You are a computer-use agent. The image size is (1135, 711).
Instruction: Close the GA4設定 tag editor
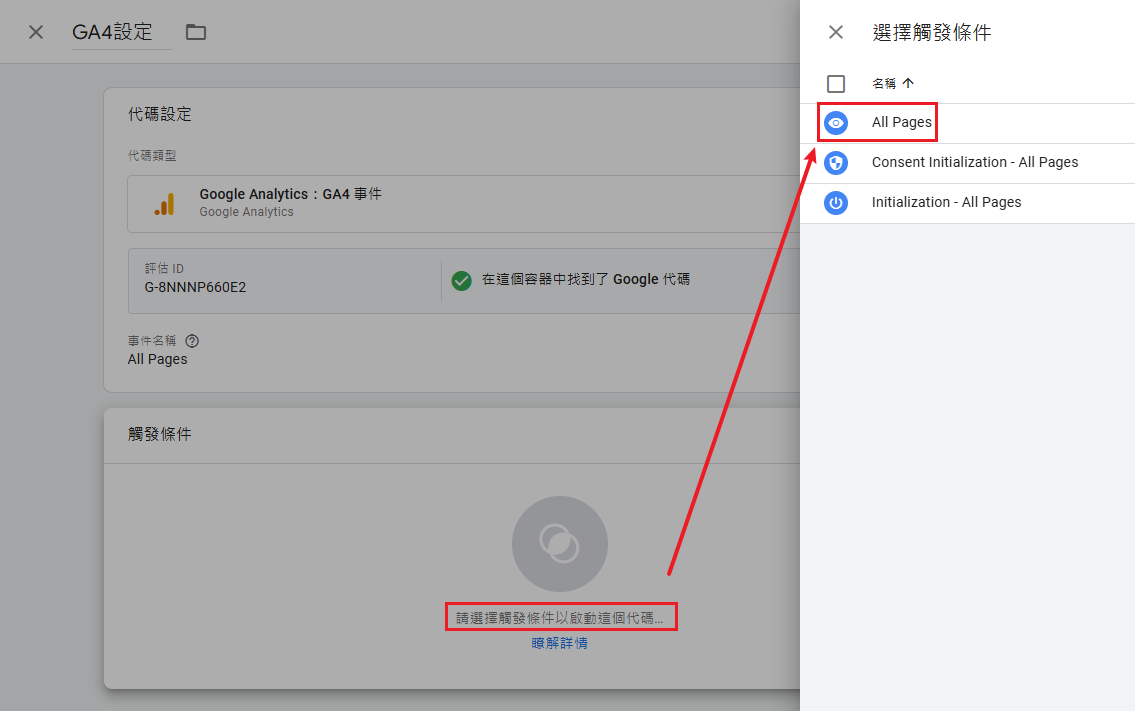pyautogui.click(x=35, y=32)
